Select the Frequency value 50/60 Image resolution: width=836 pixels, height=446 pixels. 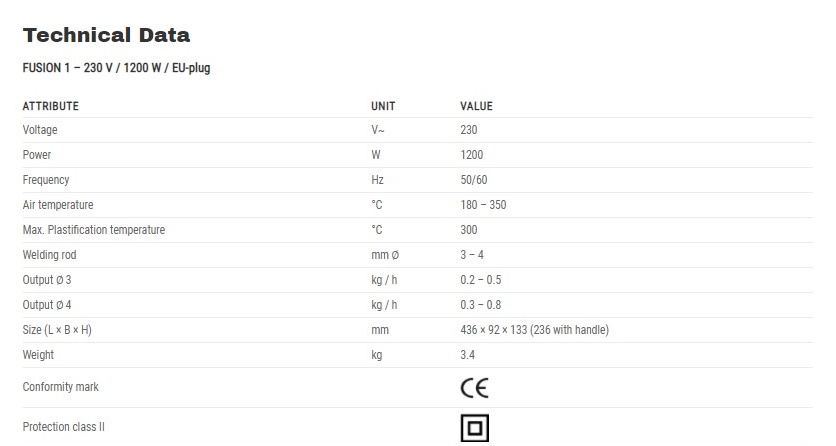(474, 180)
